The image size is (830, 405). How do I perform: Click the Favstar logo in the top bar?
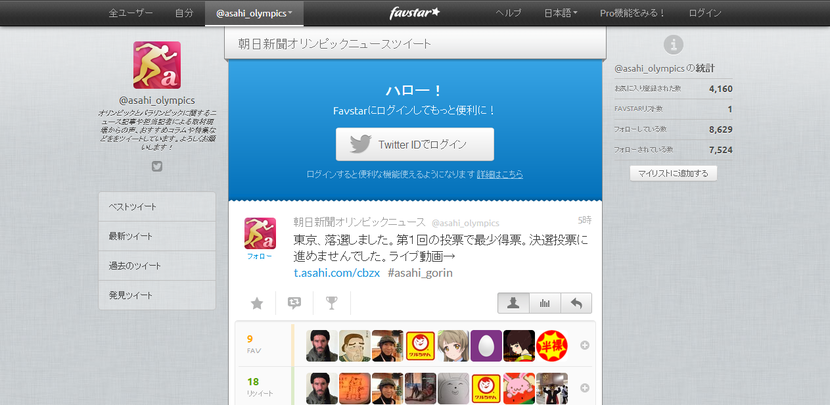click(414, 13)
